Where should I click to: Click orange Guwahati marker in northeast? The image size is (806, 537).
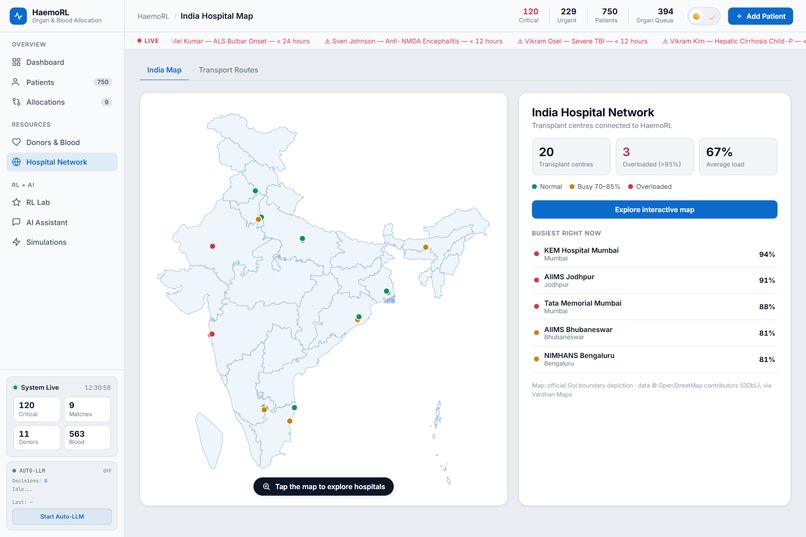pos(426,247)
